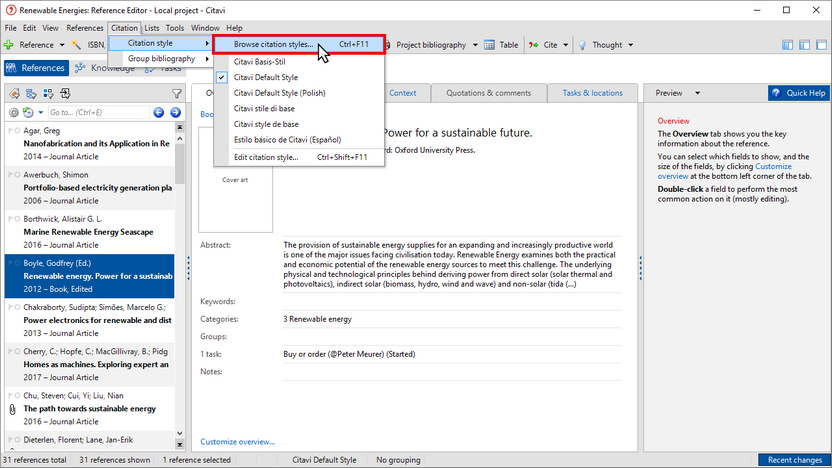The height and width of the screenshot is (468, 832).
Task: Click the References books icon
Action: (11, 68)
